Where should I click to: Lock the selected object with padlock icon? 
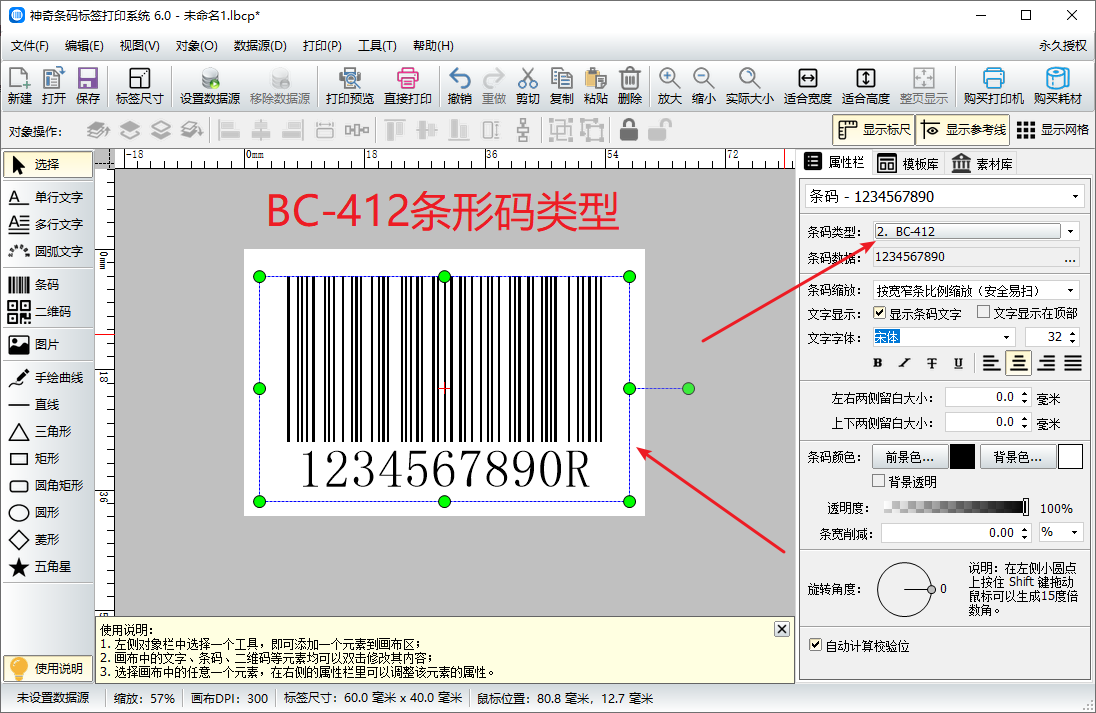pyautogui.click(x=629, y=129)
